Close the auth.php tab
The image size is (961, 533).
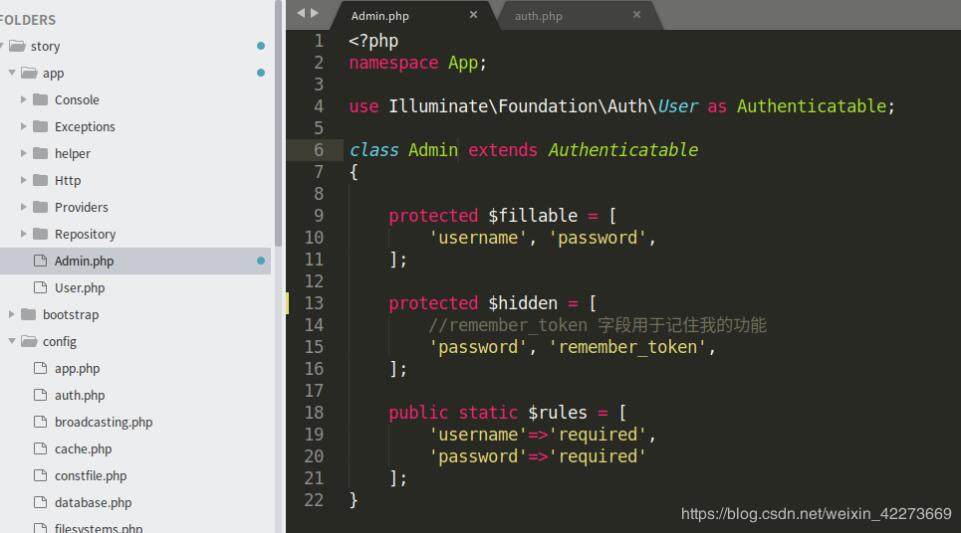[636, 15]
